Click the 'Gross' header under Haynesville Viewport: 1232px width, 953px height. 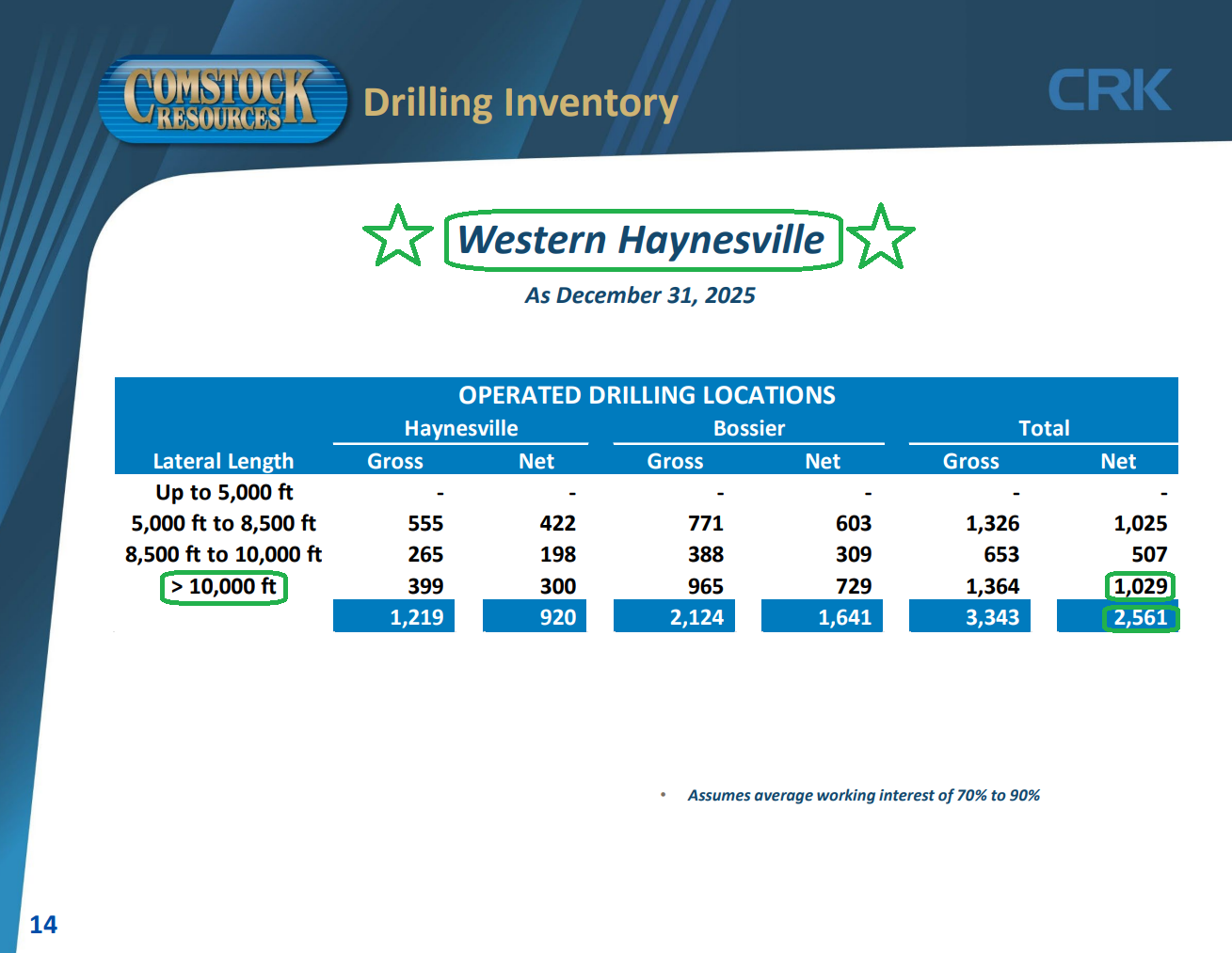tap(395, 461)
